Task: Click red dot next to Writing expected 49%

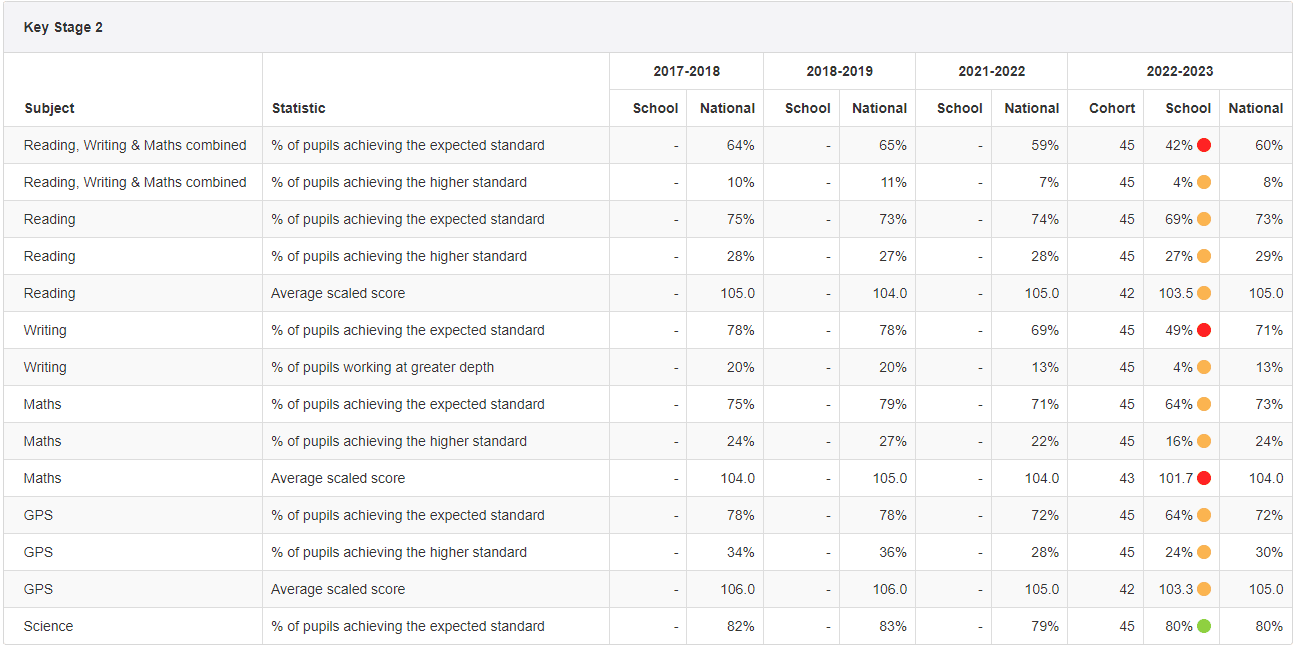Action: (1204, 330)
